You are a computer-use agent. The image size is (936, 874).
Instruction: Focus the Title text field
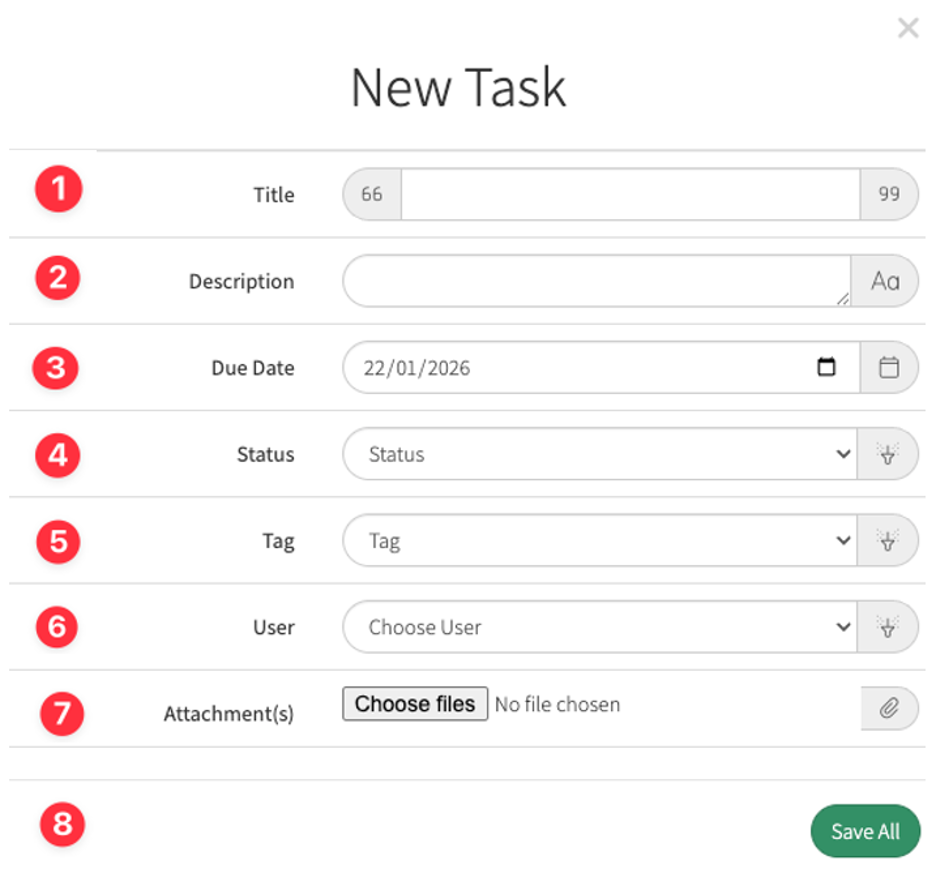630,194
